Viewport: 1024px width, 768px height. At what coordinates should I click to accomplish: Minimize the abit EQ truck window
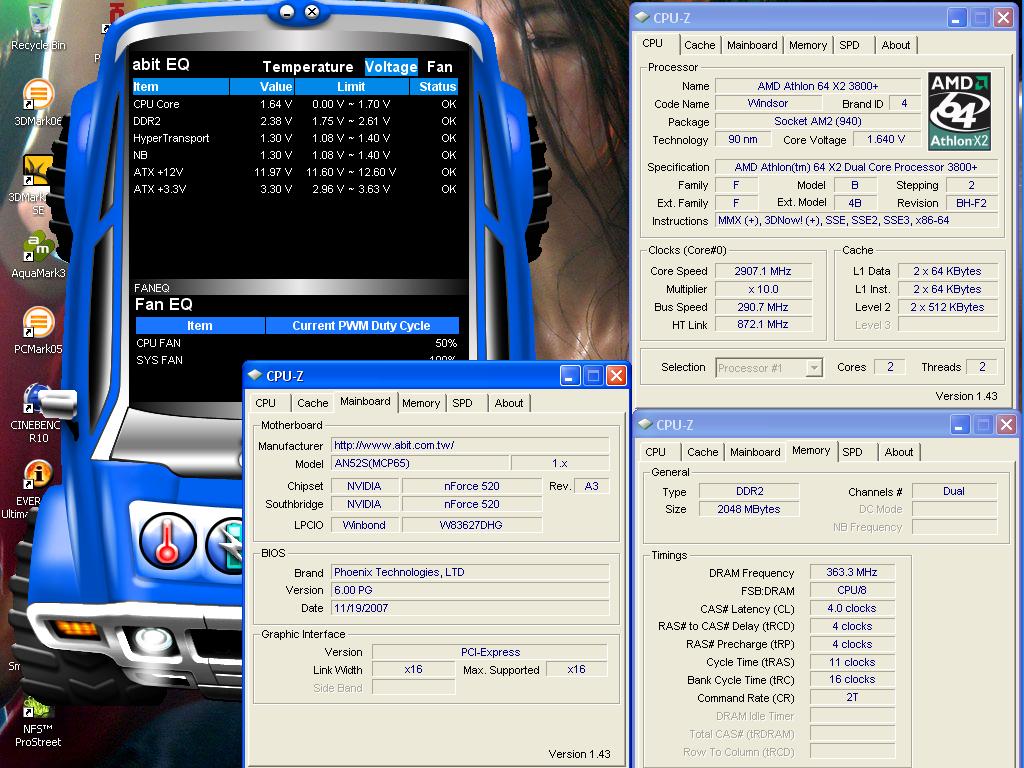tap(287, 12)
